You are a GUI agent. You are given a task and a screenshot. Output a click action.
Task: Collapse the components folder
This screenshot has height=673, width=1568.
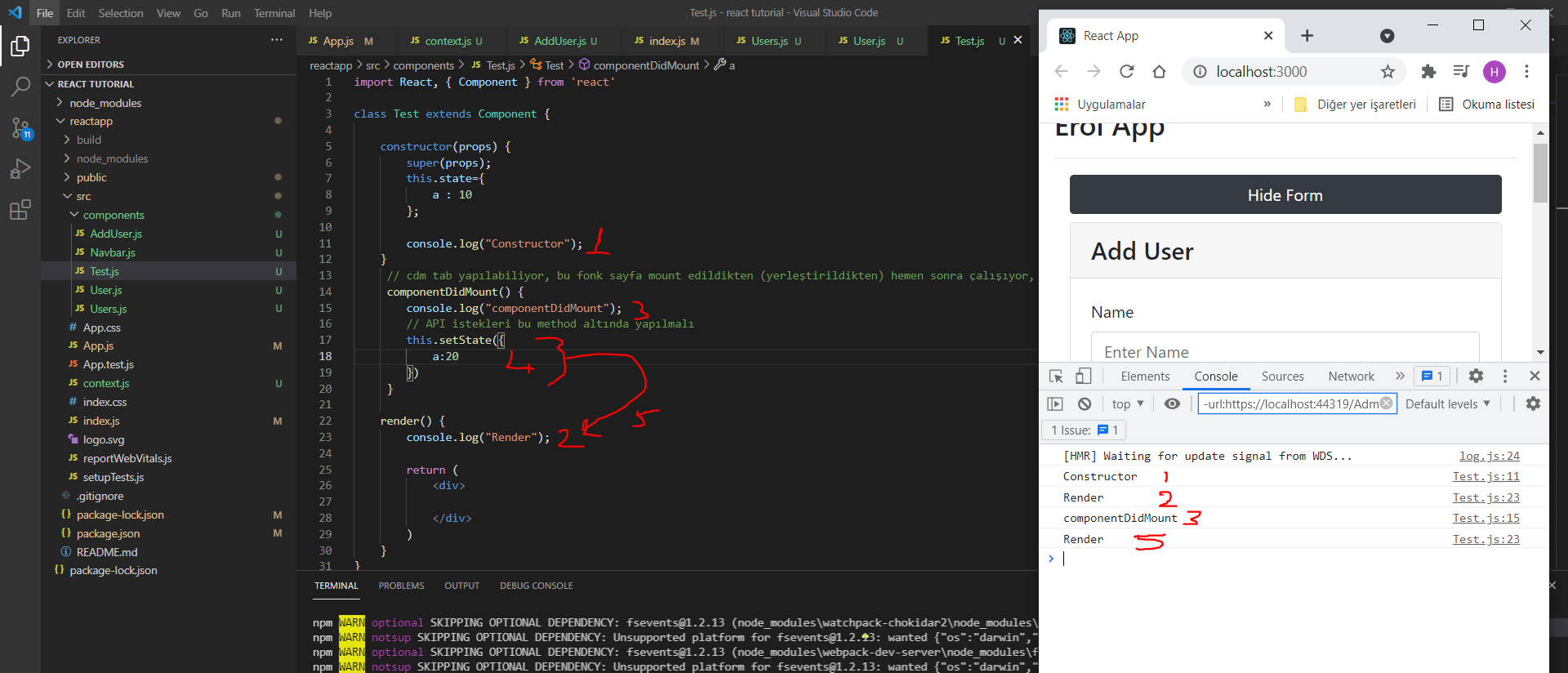(113, 215)
